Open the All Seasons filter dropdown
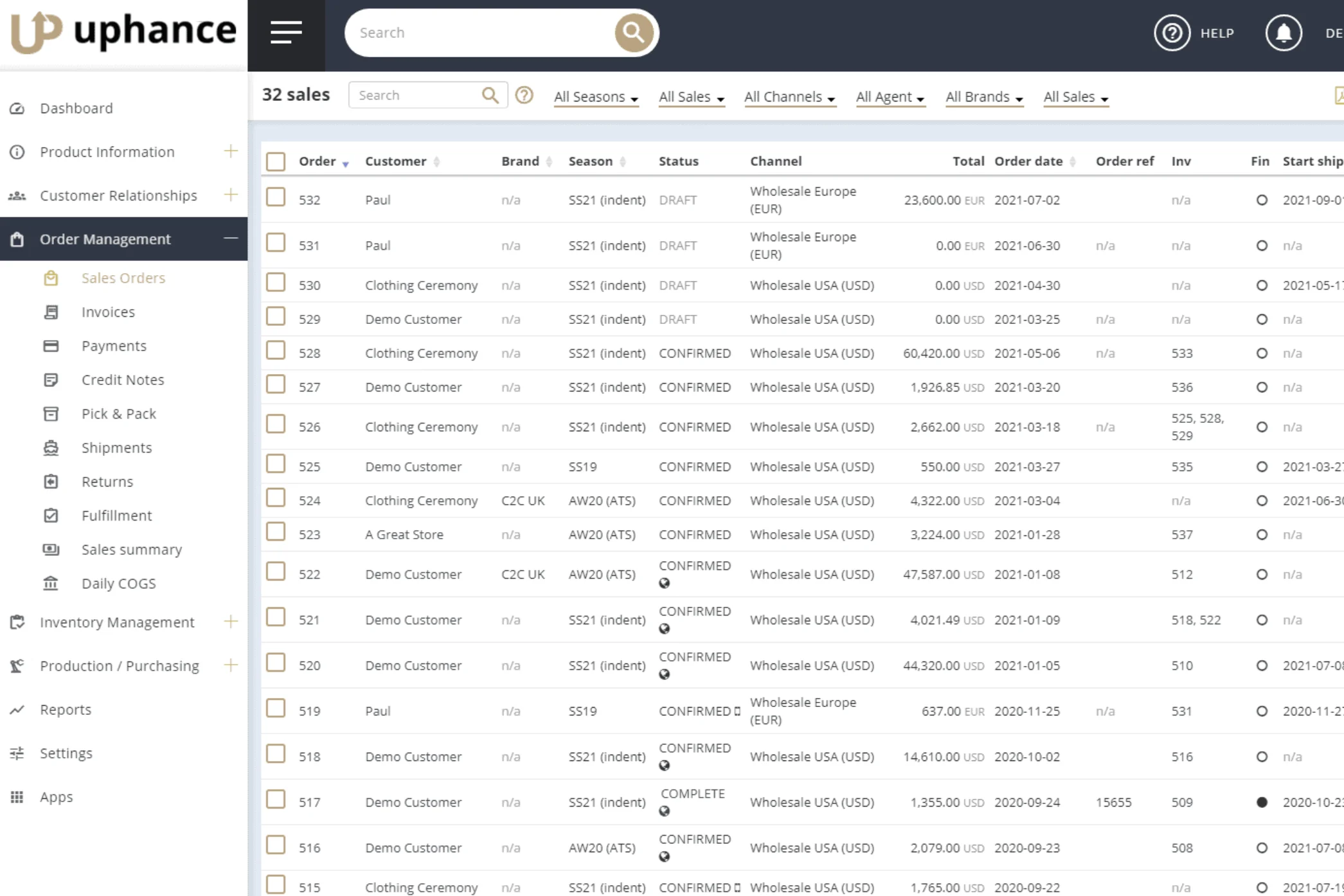The height and width of the screenshot is (896, 1344). pyautogui.click(x=596, y=97)
